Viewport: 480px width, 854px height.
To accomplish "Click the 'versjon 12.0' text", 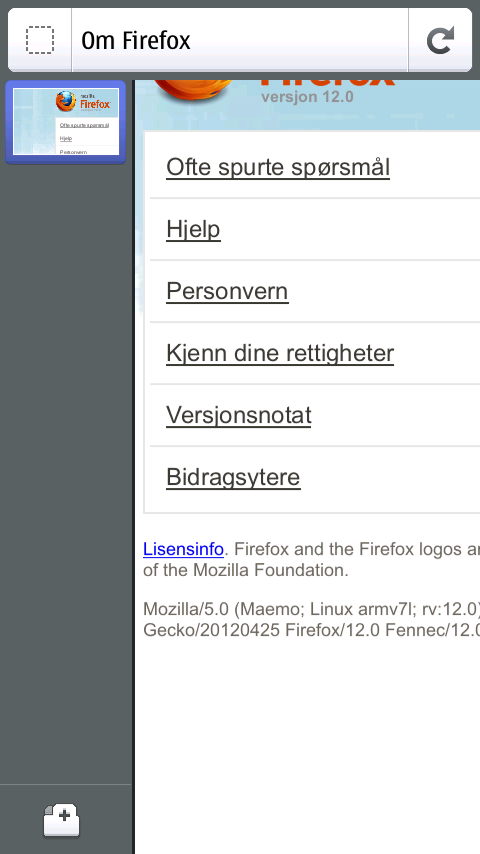I will pos(307,97).
